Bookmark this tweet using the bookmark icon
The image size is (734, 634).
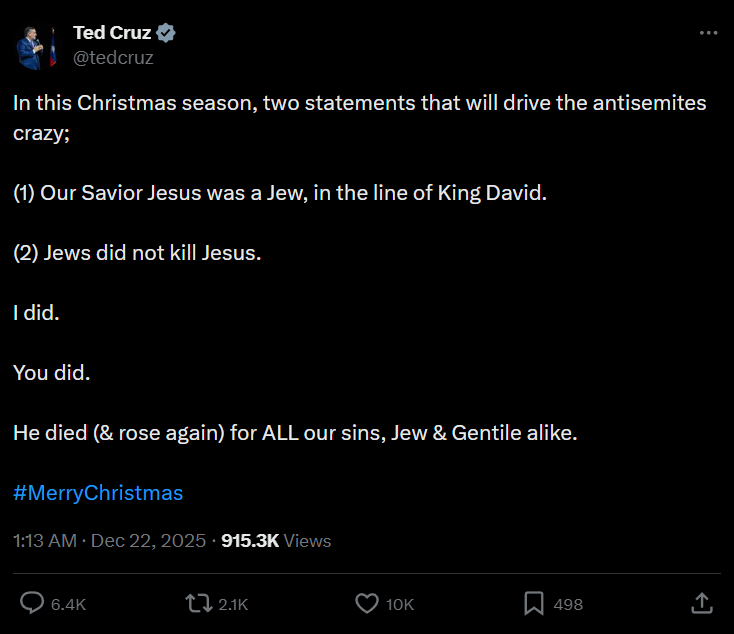tap(534, 603)
